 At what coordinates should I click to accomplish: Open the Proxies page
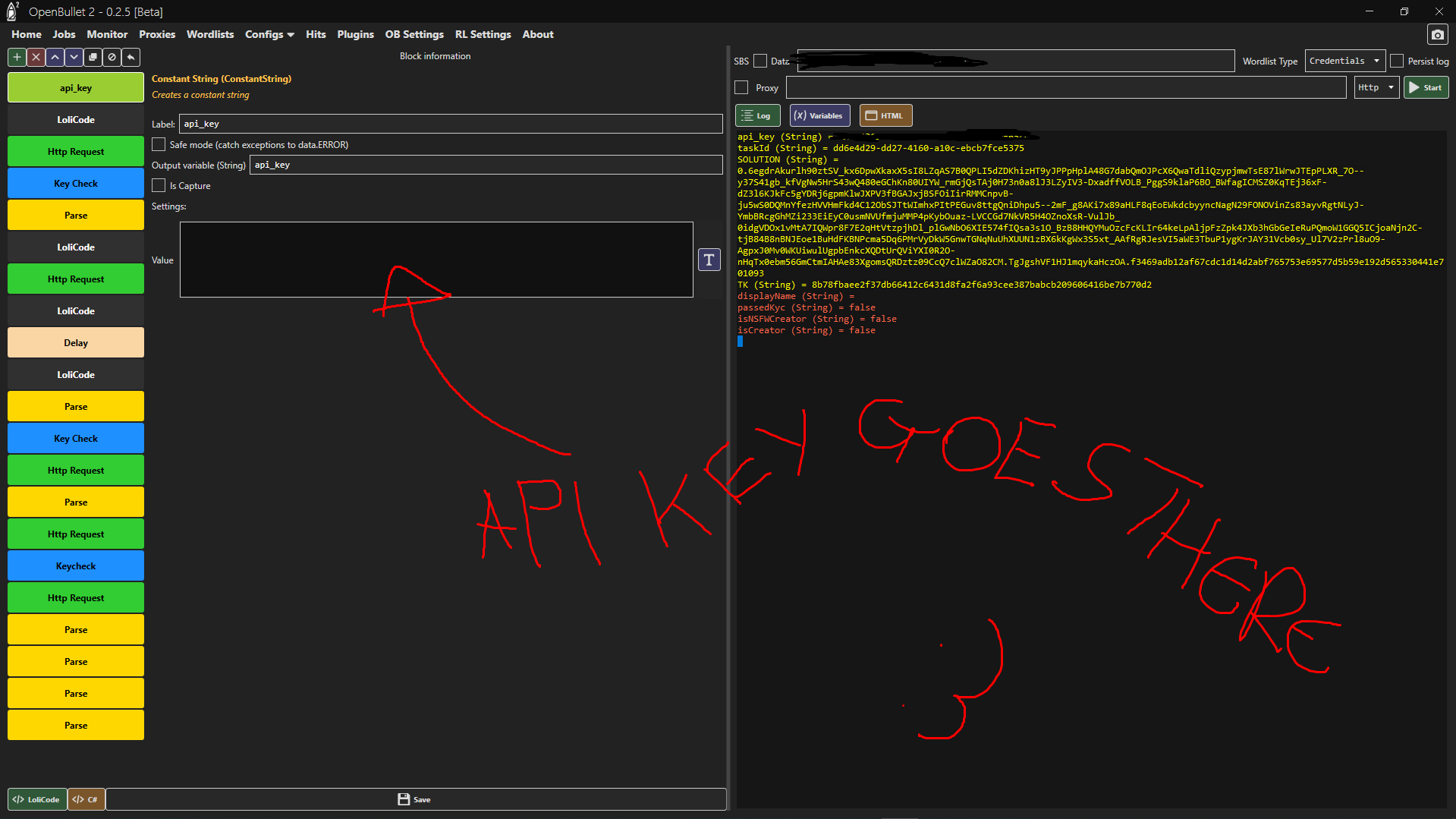(157, 34)
